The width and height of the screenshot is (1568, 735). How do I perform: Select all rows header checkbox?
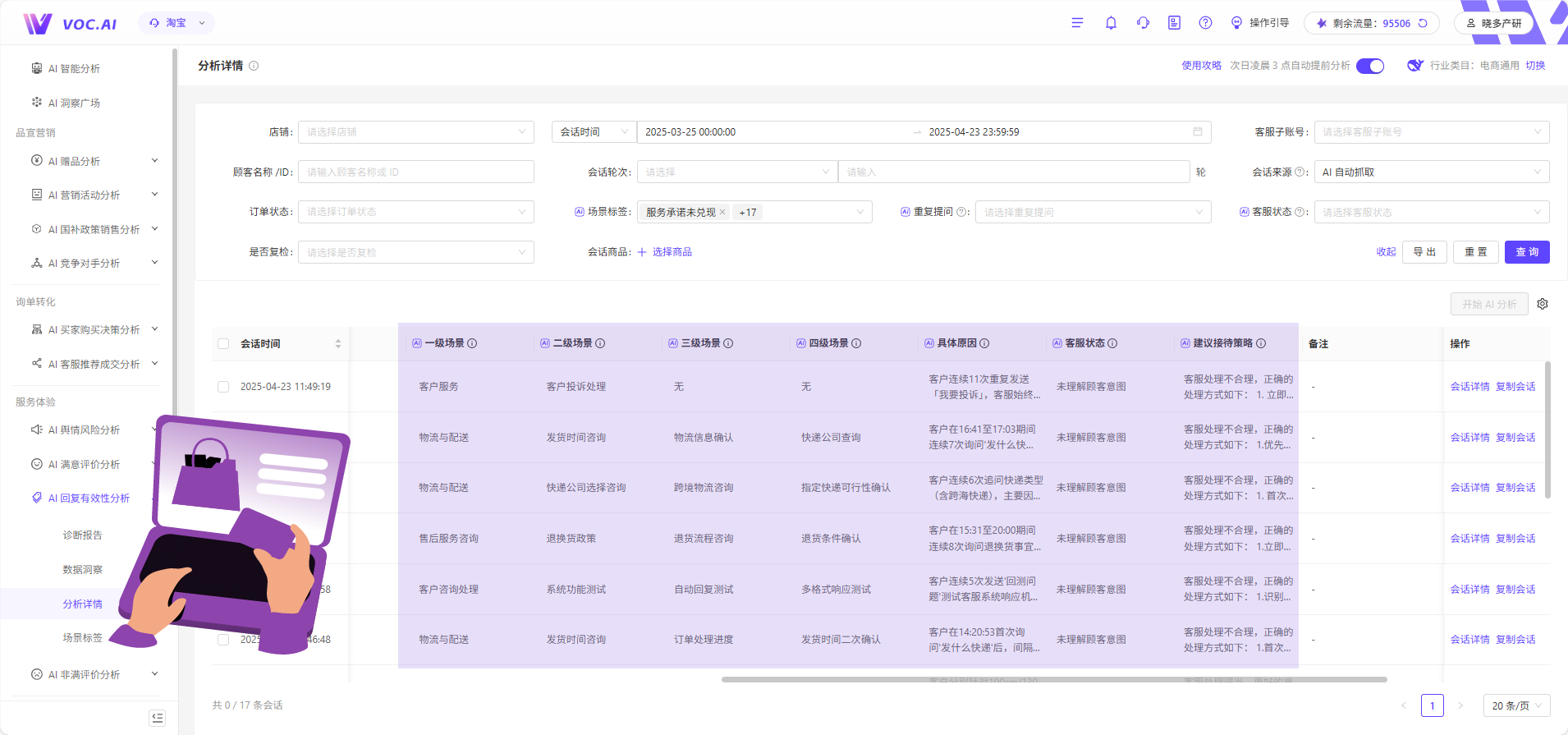(223, 343)
